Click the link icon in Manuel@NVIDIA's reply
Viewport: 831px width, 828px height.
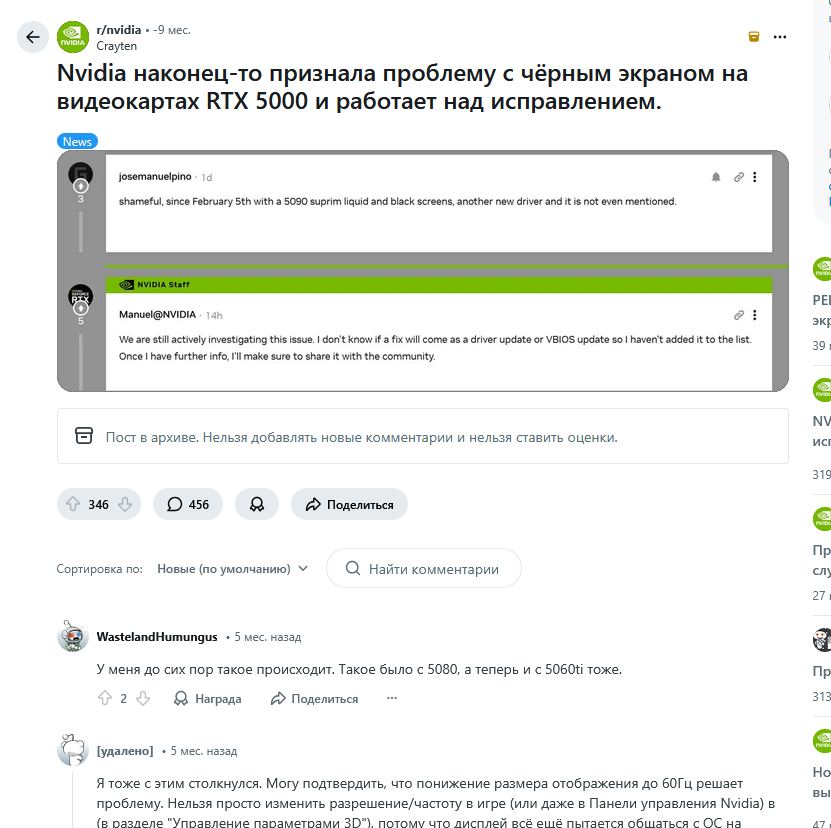738,315
